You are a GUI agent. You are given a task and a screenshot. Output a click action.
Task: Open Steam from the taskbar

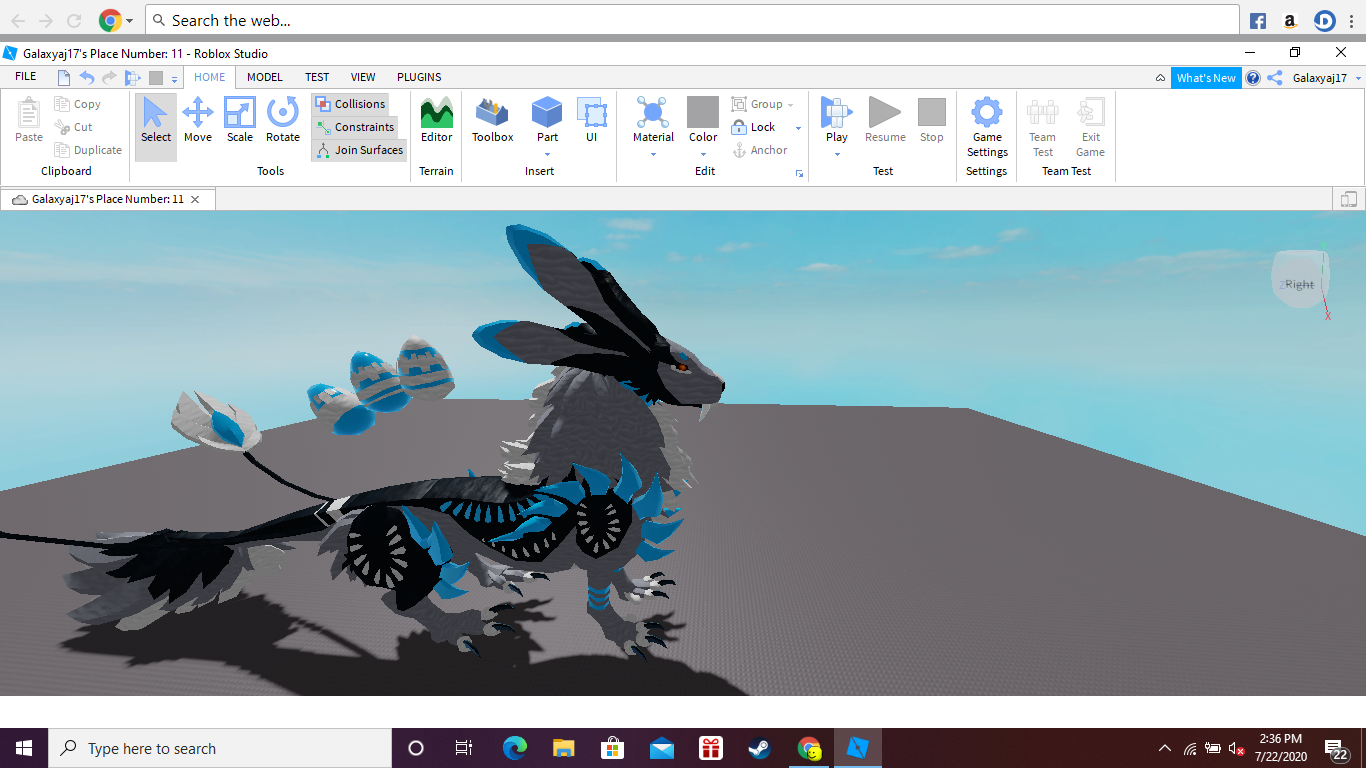(760, 748)
